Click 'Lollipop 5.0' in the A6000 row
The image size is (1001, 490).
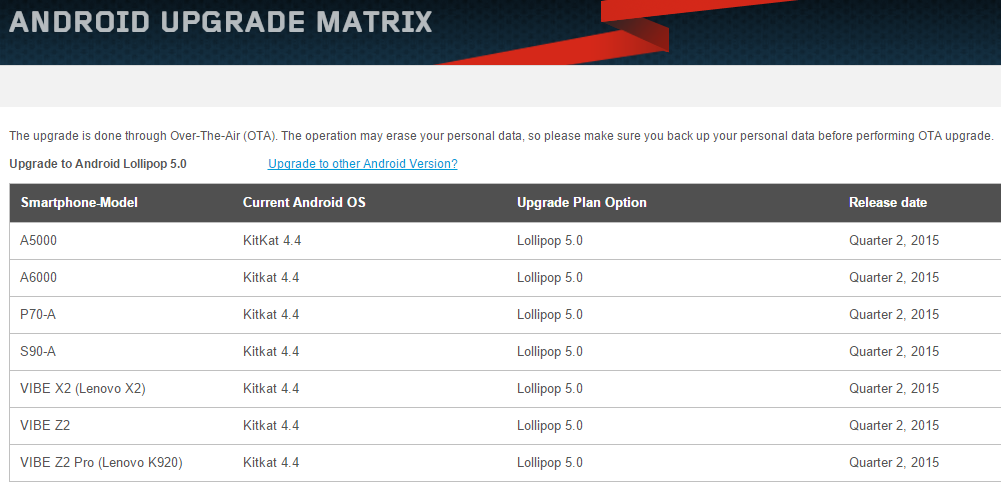550,278
